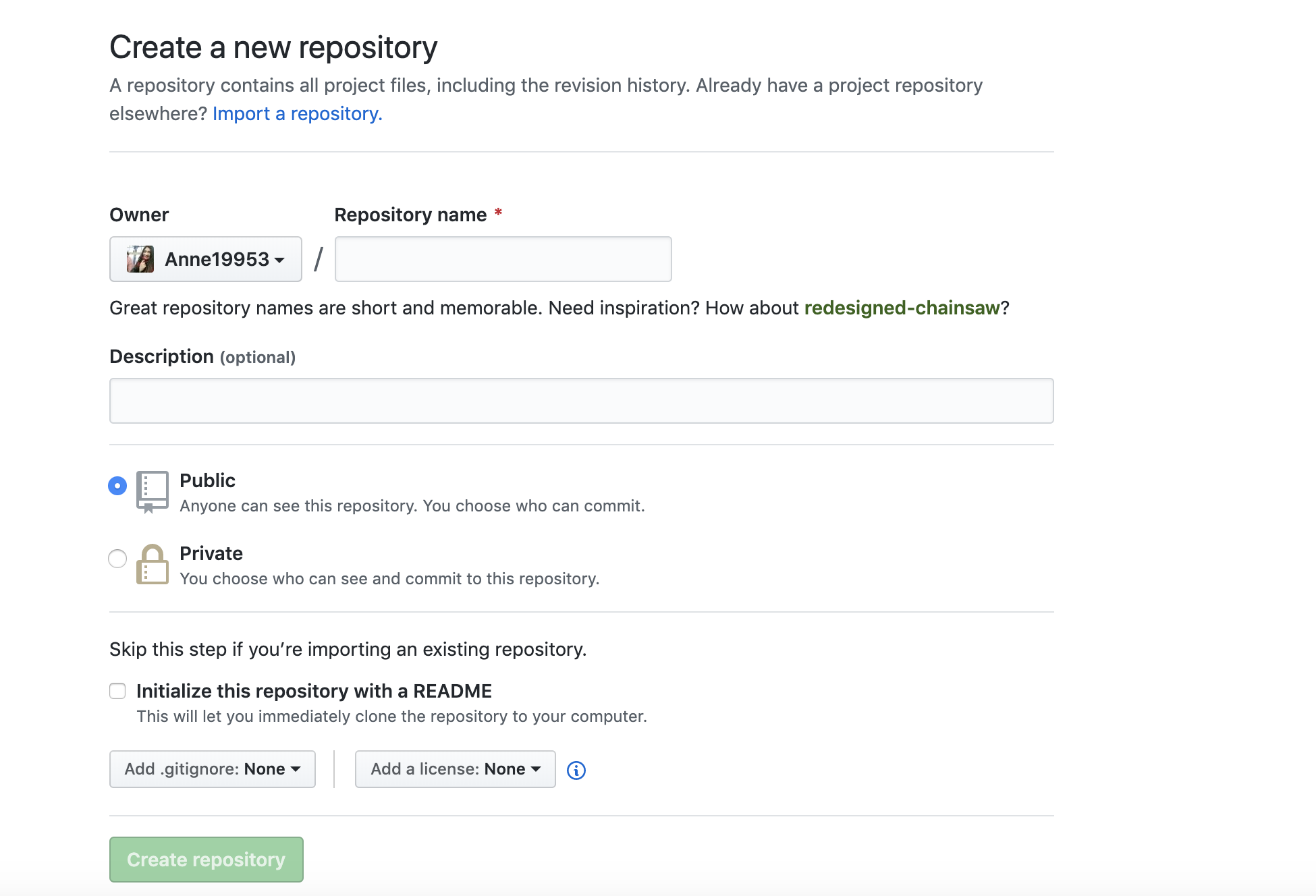Click the Create repository button

(x=207, y=860)
